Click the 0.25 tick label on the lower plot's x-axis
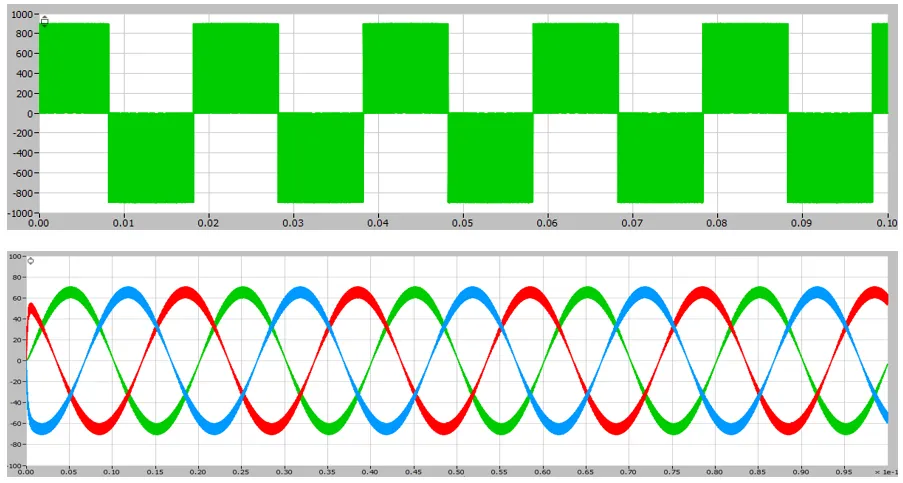The image size is (903, 483). 241,471
